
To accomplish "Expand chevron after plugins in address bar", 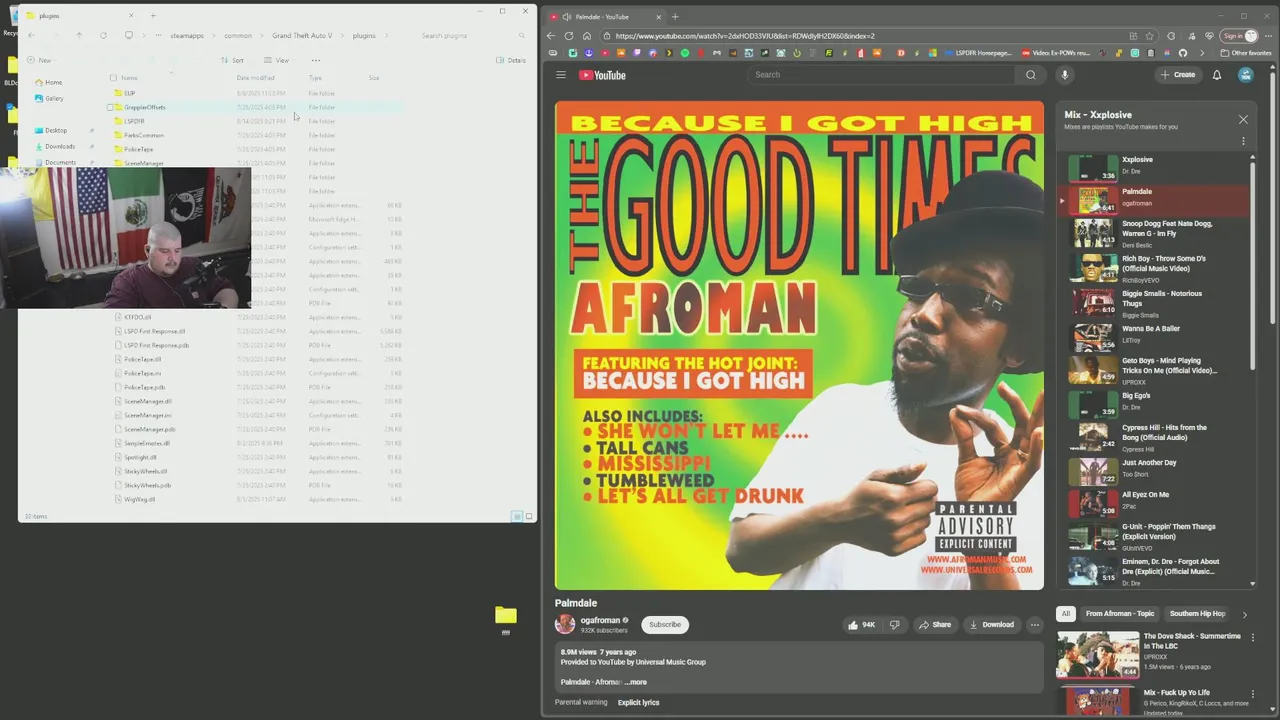I will point(387,36).
